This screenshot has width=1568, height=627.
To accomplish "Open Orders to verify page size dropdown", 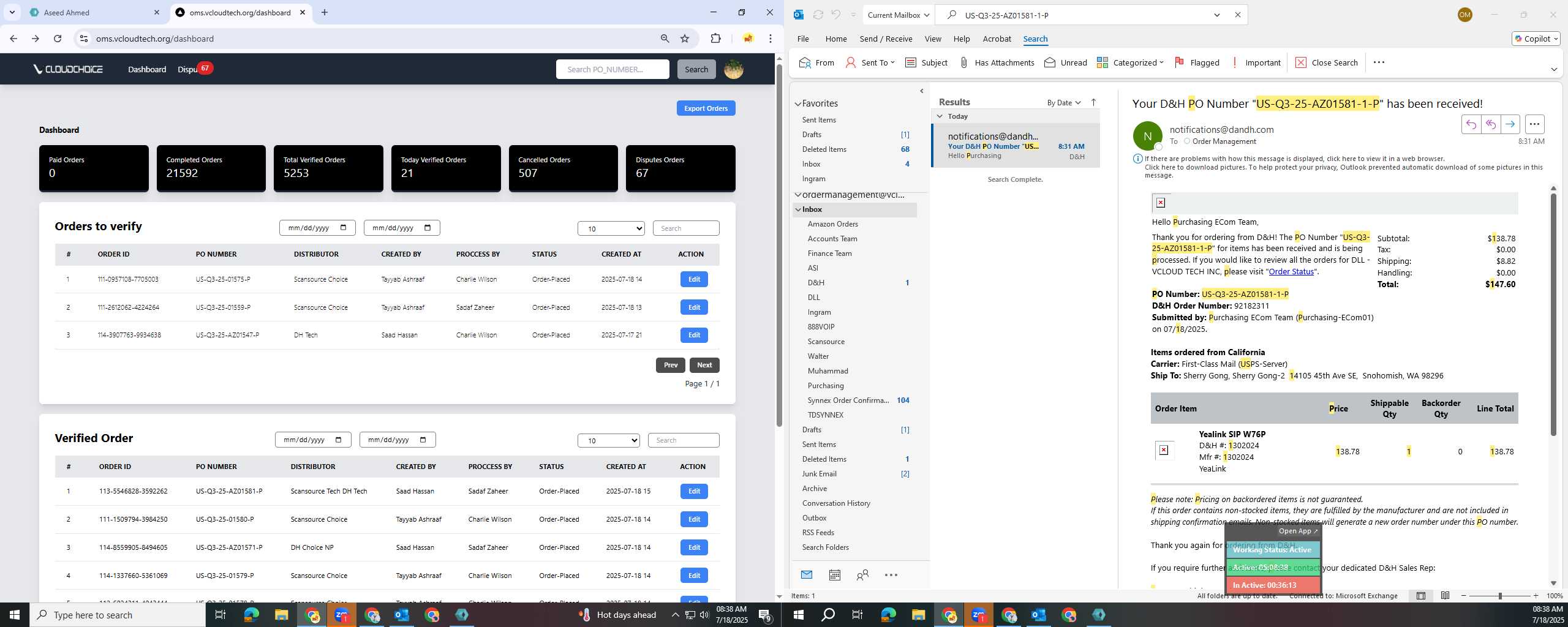I will click(611, 228).
